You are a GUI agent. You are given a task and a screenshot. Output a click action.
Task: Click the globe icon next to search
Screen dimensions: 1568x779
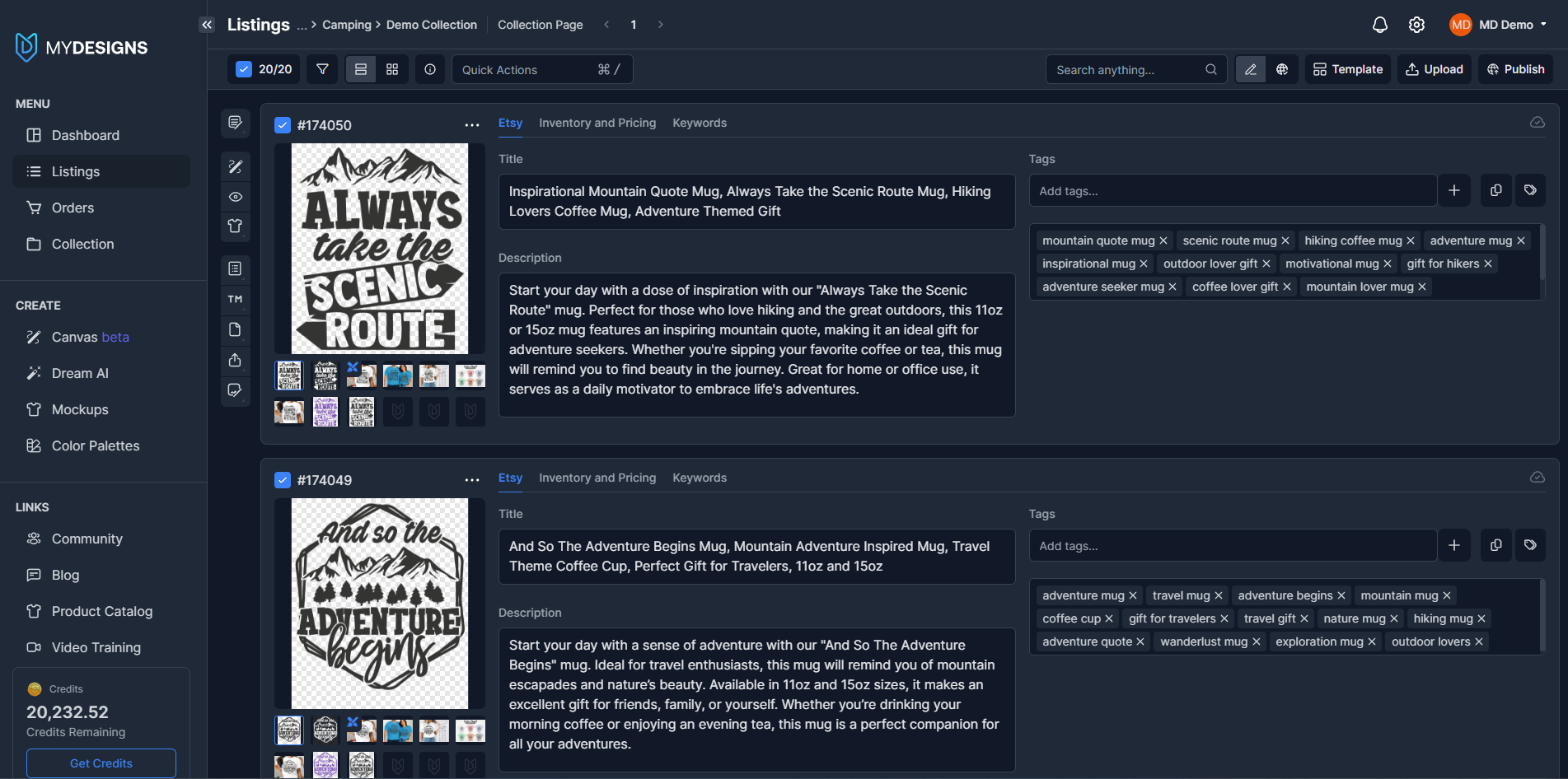pos(1282,69)
